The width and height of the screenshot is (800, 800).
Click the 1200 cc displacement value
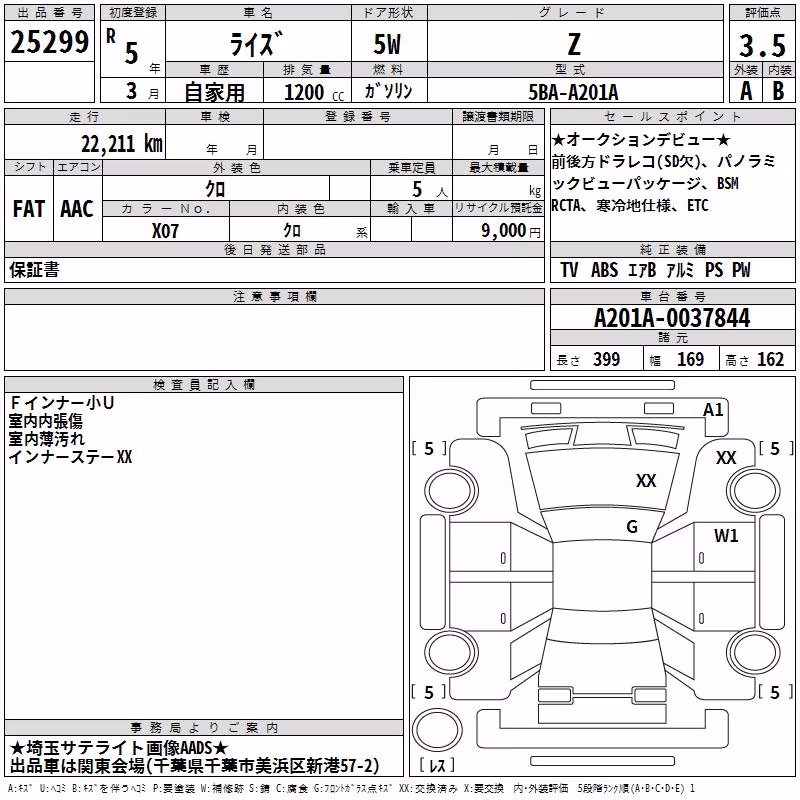pyautogui.click(x=314, y=92)
